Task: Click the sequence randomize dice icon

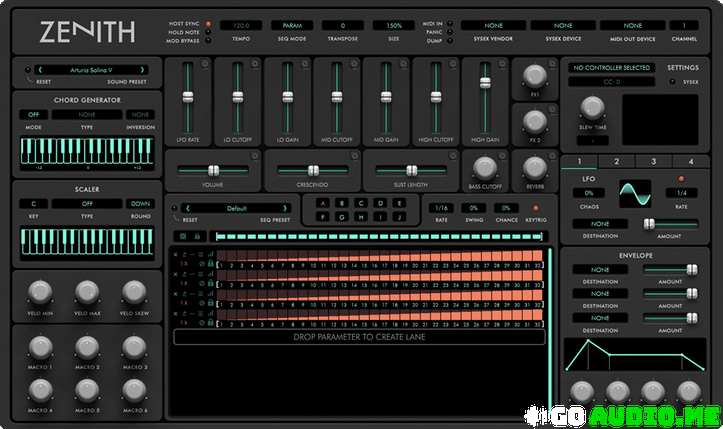Action: (182, 236)
